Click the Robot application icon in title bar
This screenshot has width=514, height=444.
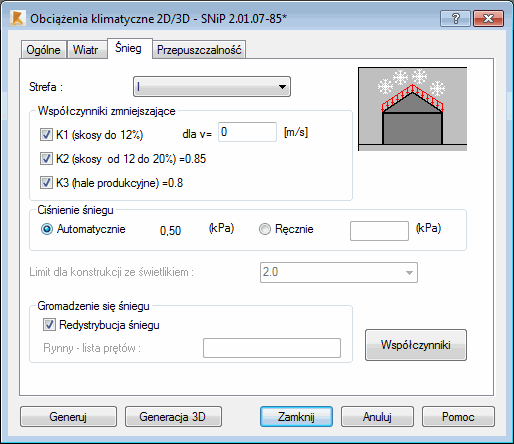tap(17, 18)
